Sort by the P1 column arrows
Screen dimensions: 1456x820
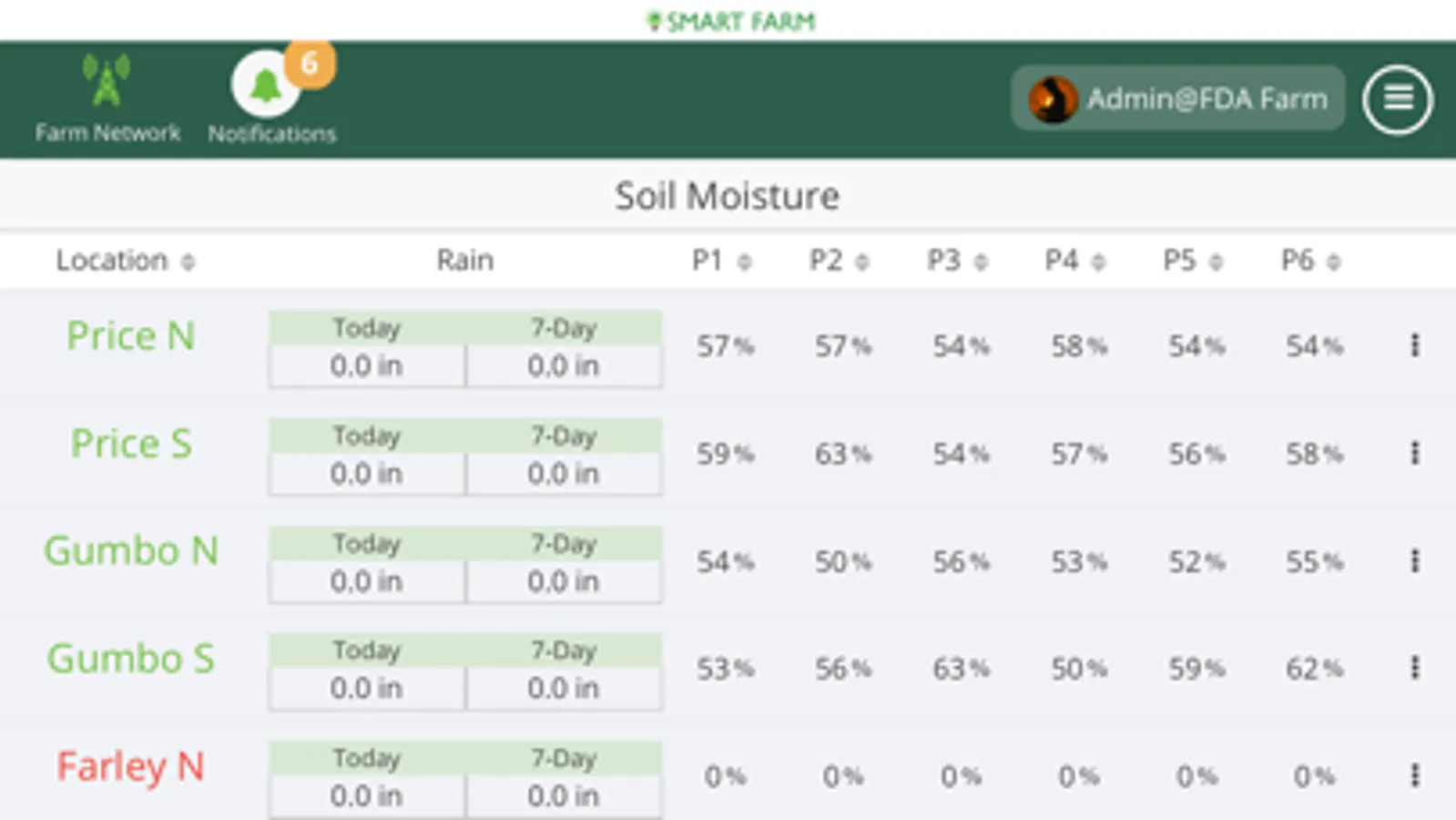(744, 262)
